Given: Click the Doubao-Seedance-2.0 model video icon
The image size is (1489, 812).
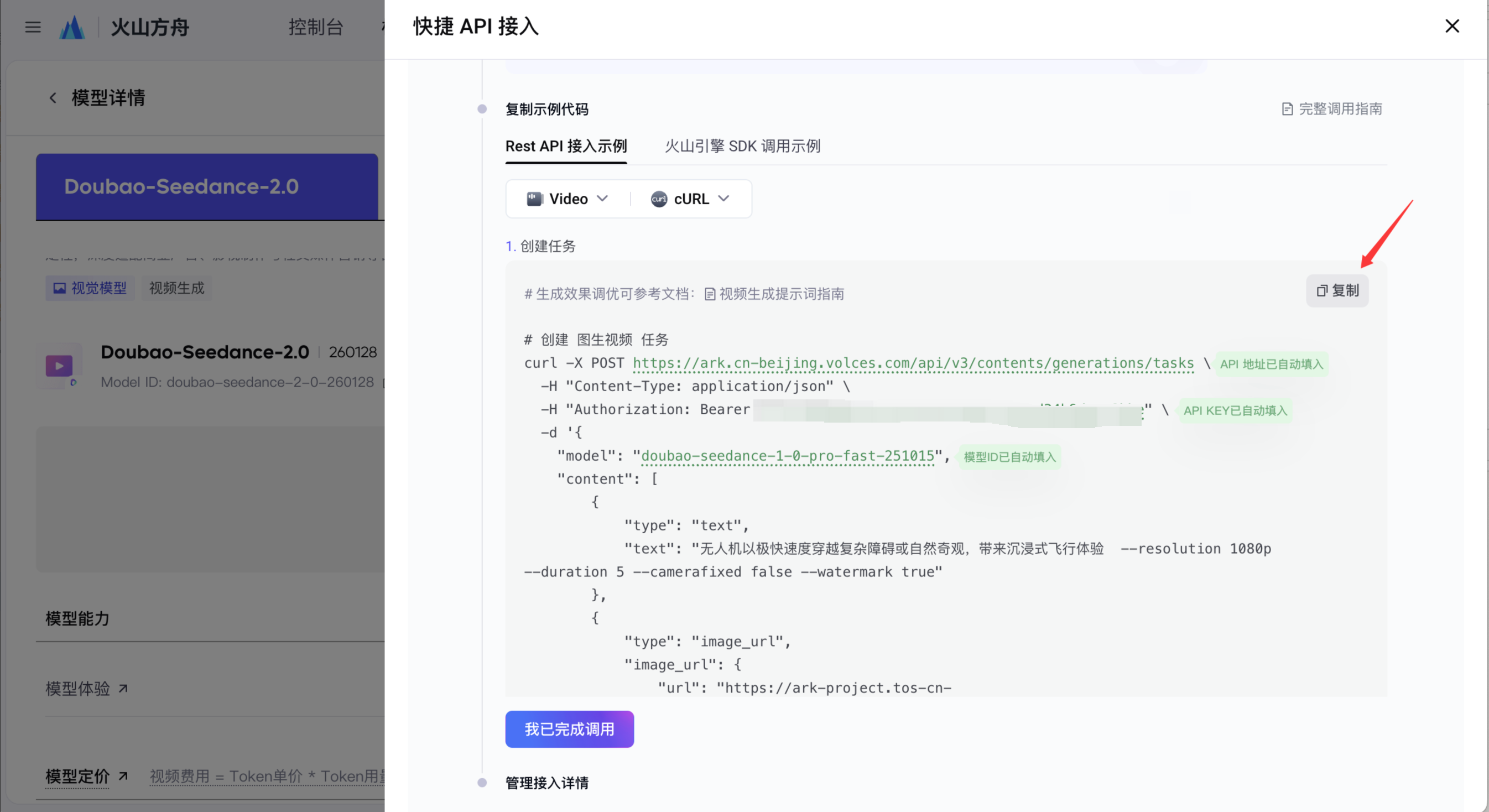Looking at the screenshot, I should 59,366.
